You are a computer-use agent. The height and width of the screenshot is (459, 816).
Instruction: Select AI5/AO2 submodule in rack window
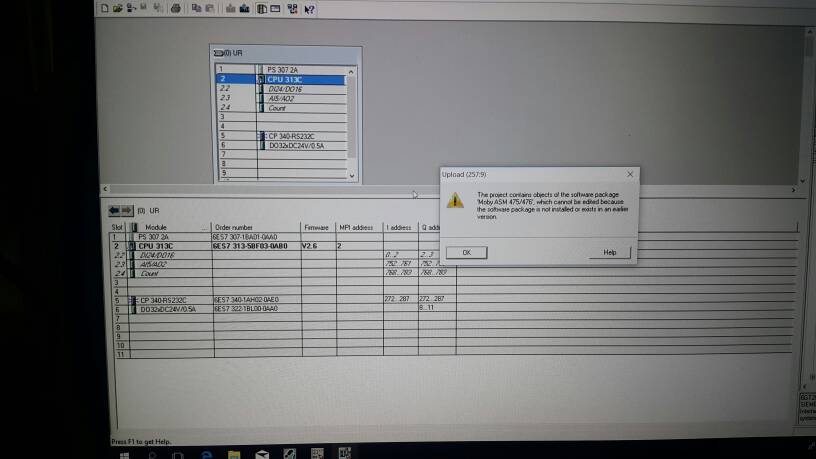tap(281, 98)
